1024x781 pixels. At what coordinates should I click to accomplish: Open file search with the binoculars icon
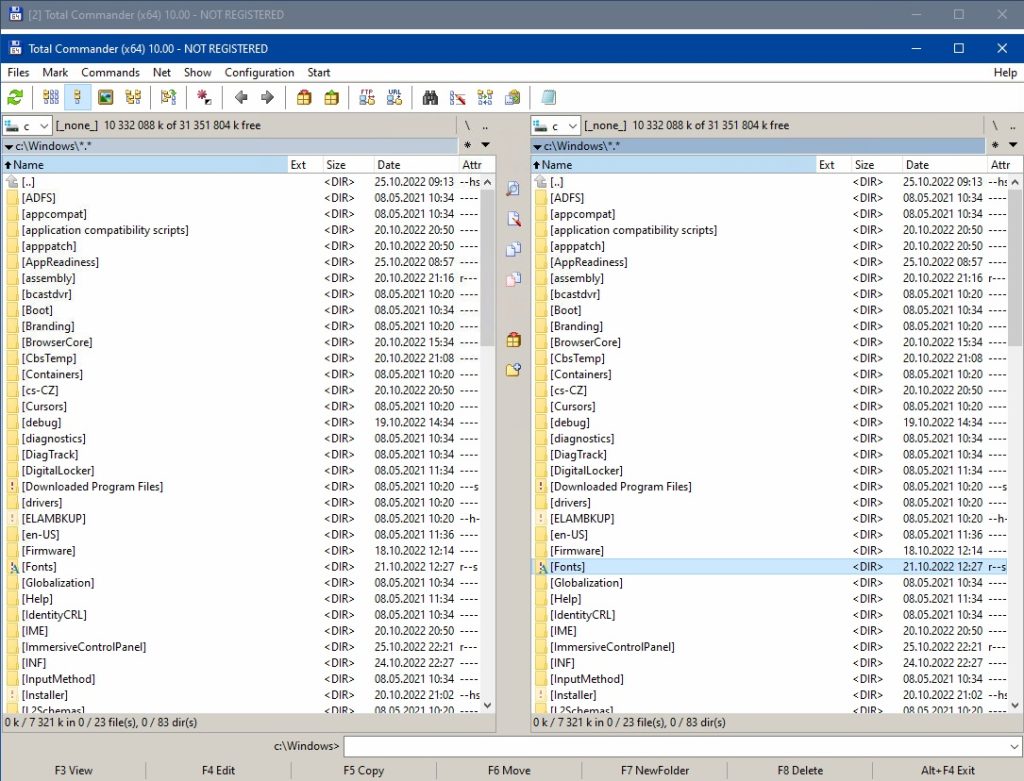[x=430, y=98]
